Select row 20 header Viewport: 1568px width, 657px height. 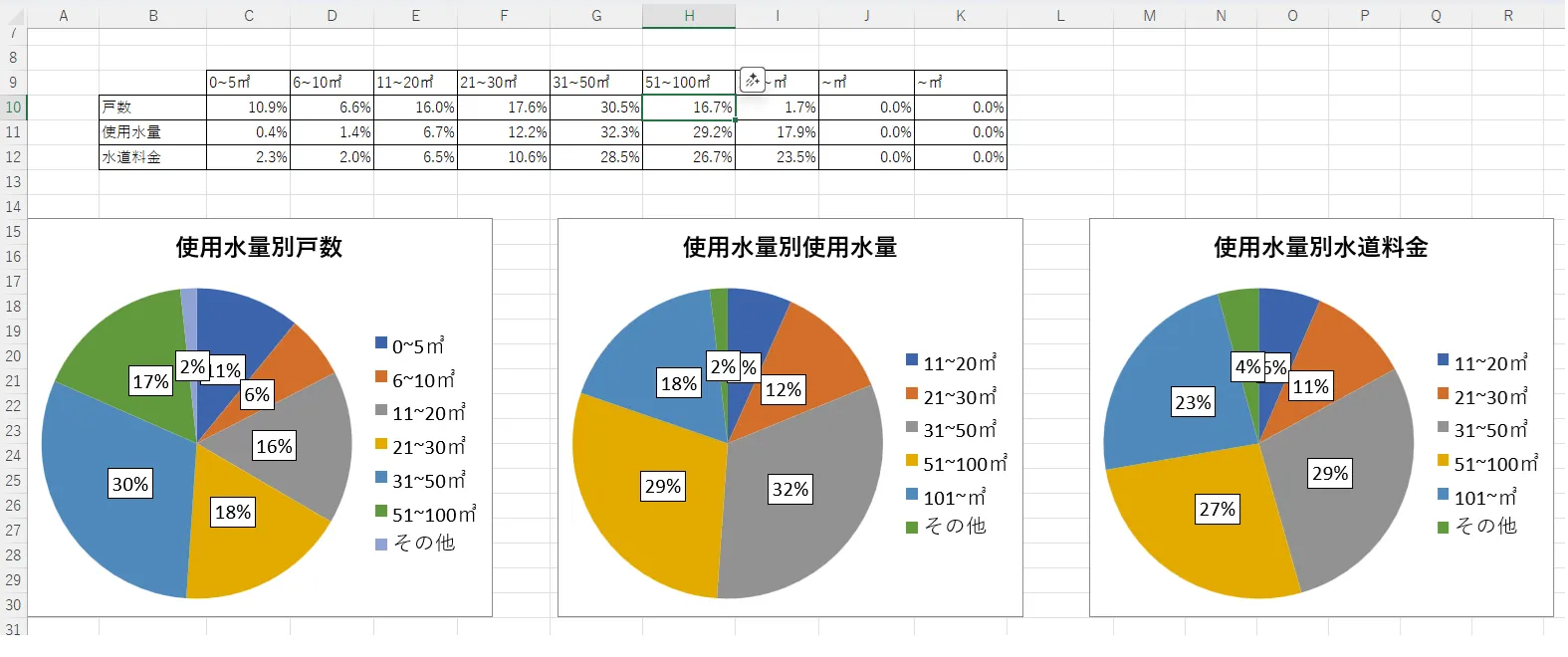tap(13, 356)
